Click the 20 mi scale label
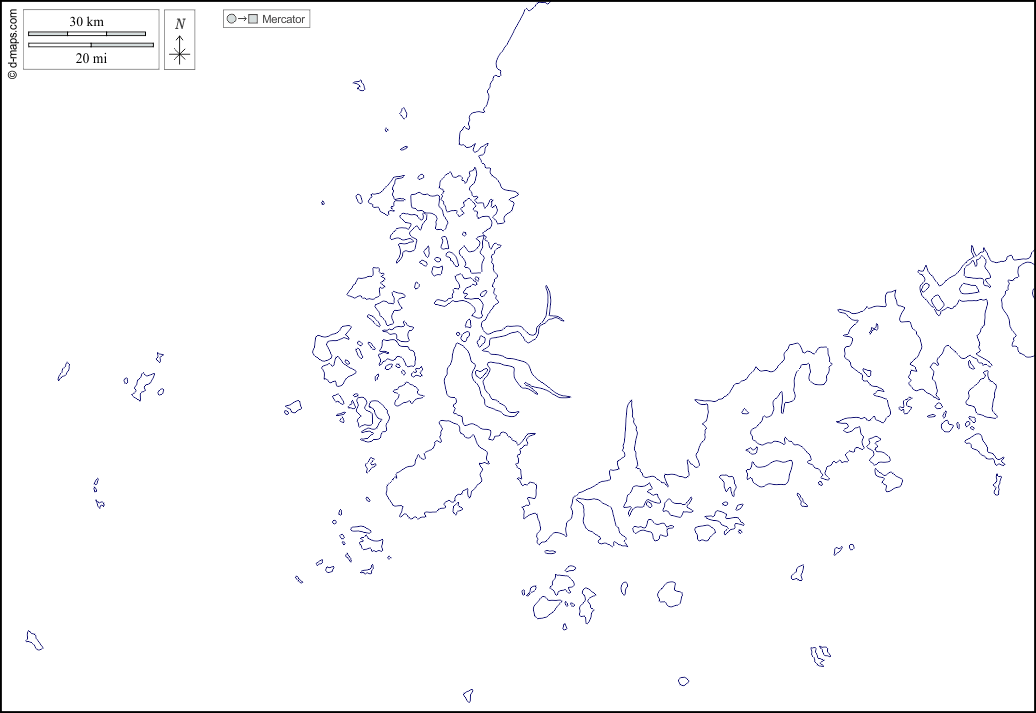This screenshot has width=1036, height=713. click(x=91, y=58)
